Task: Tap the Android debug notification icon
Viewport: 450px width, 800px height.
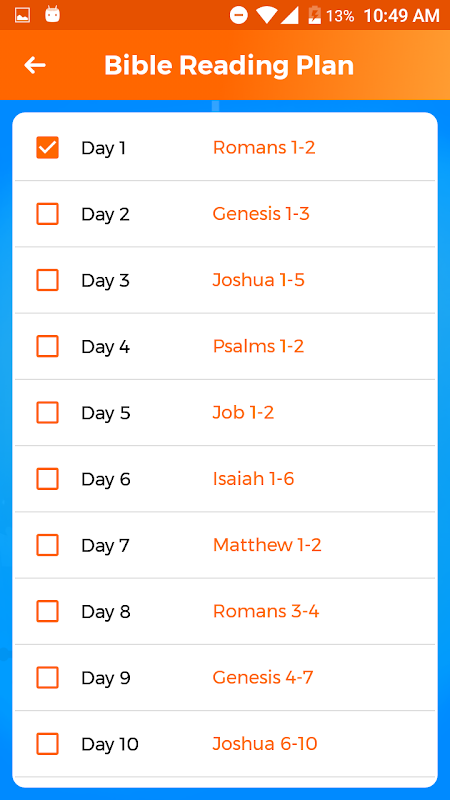Action: click(53, 14)
